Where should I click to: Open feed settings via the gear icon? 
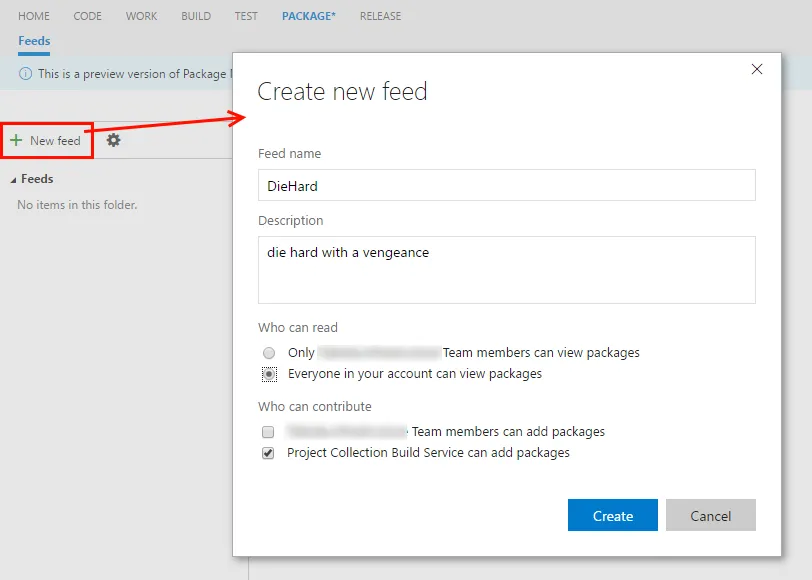tap(113, 140)
